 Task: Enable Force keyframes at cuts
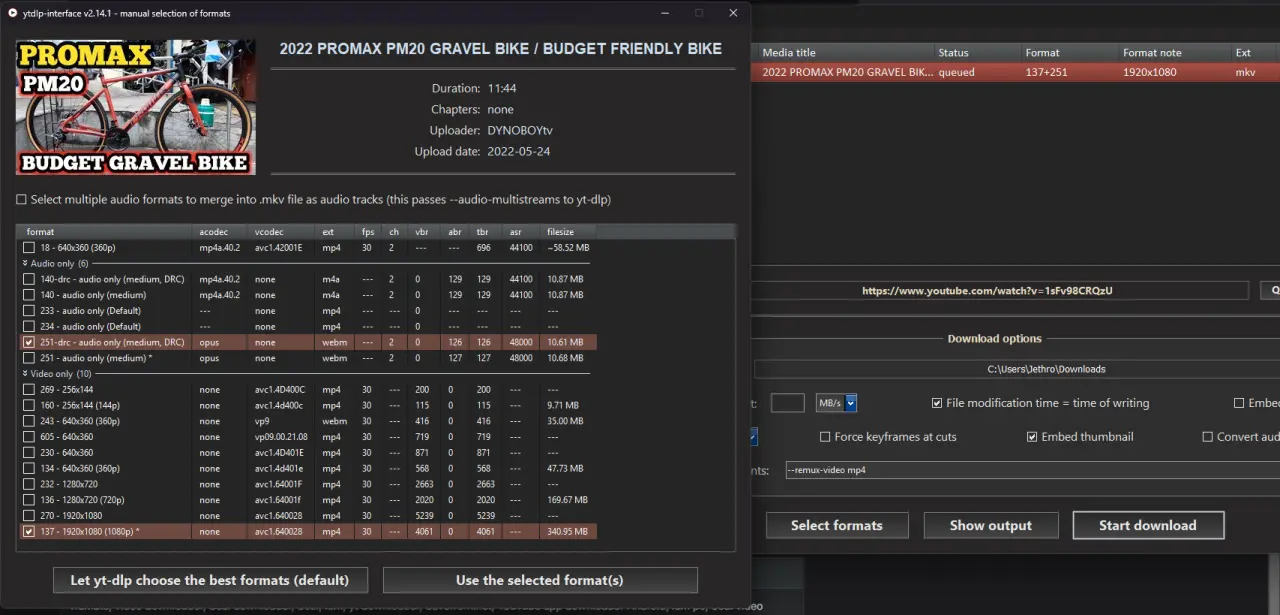(825, 437)
